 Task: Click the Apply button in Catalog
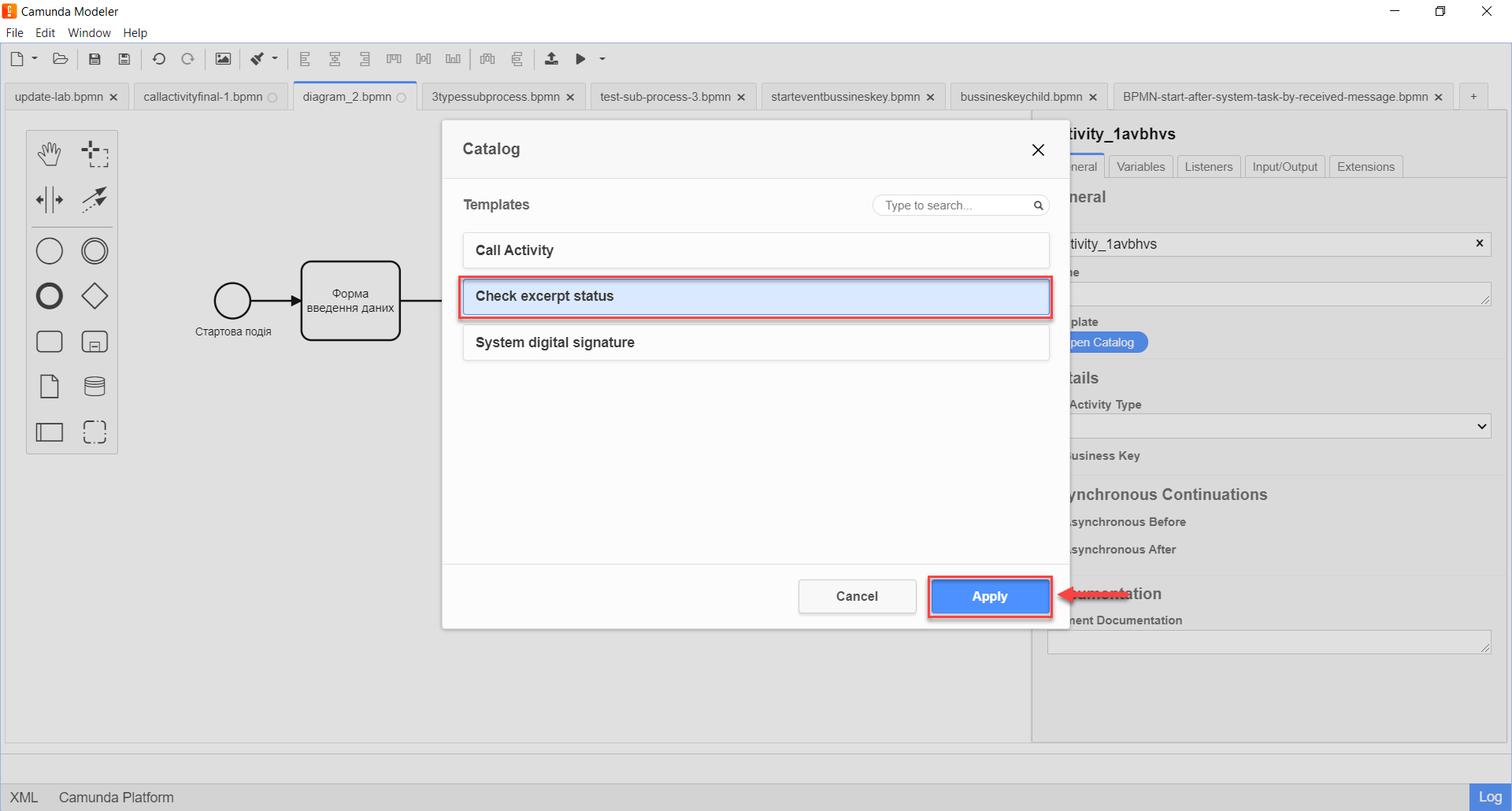pyautogui.click(x=990, y=597)
